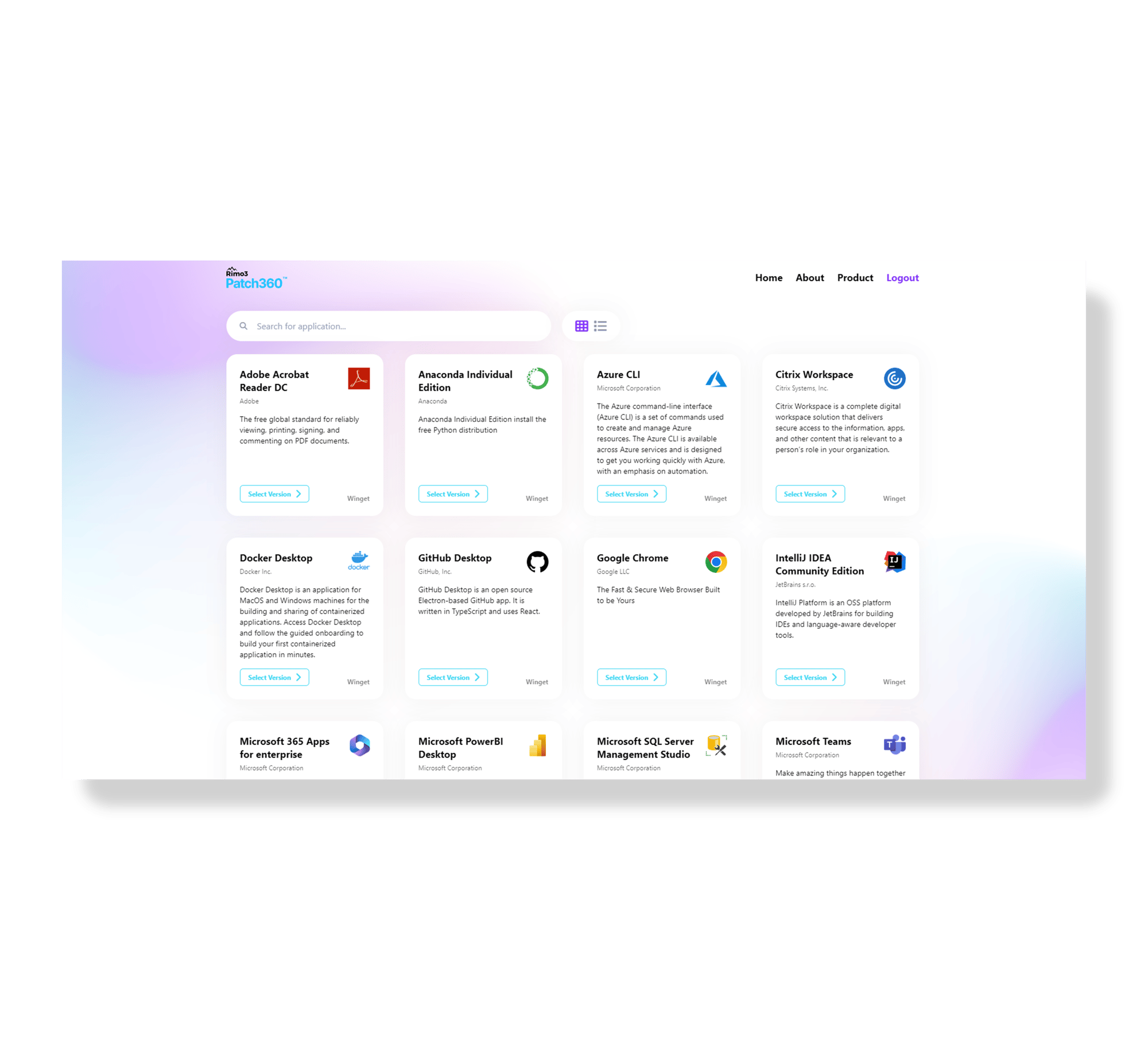Click the Citrix Workspace icon
Image resolution: width=1148 pixels, height=1040 pixels.
point(892,378)
